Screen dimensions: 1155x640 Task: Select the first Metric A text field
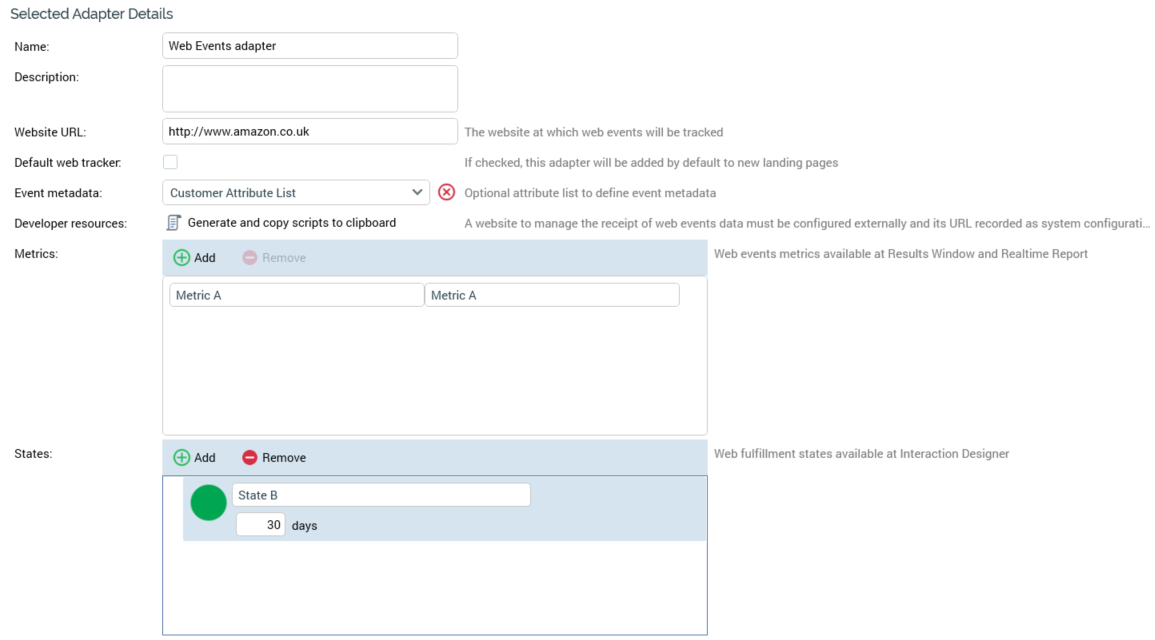click(x=296, y=295)
